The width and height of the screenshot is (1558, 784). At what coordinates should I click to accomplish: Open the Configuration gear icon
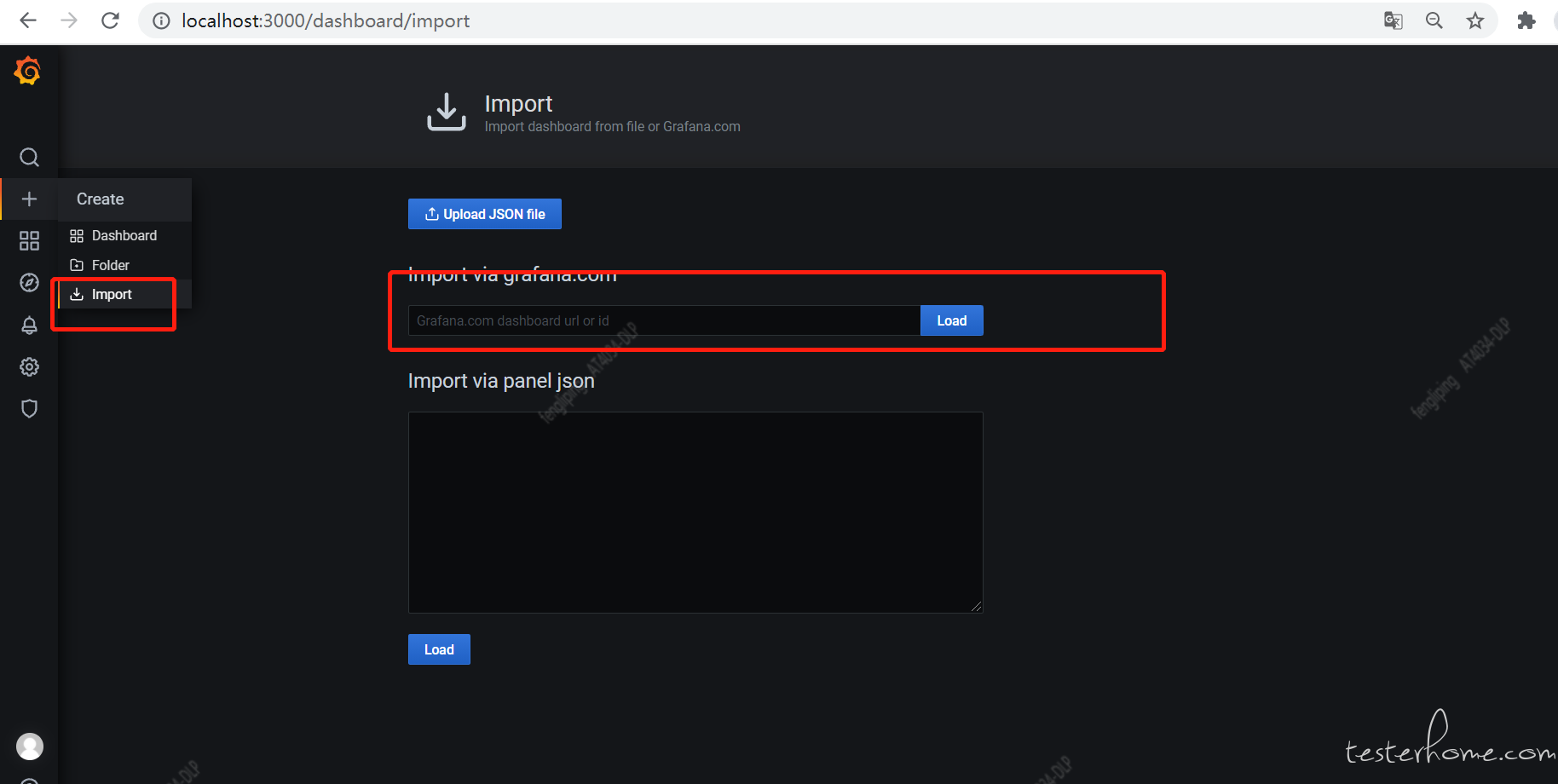29,366
